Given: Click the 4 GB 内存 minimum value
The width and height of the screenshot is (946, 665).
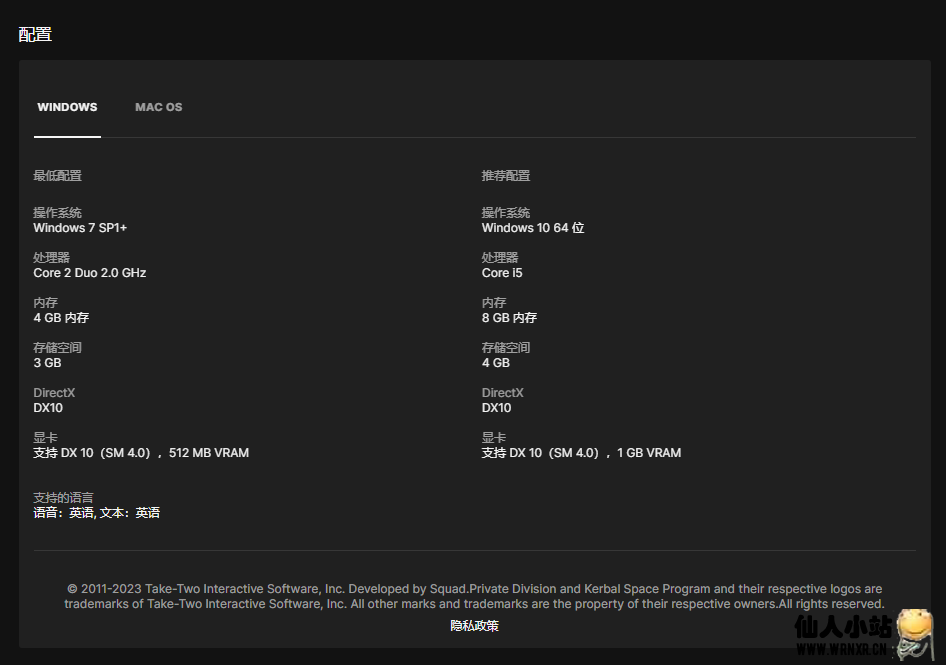Looking at the screenshot, I should (61, 318).
